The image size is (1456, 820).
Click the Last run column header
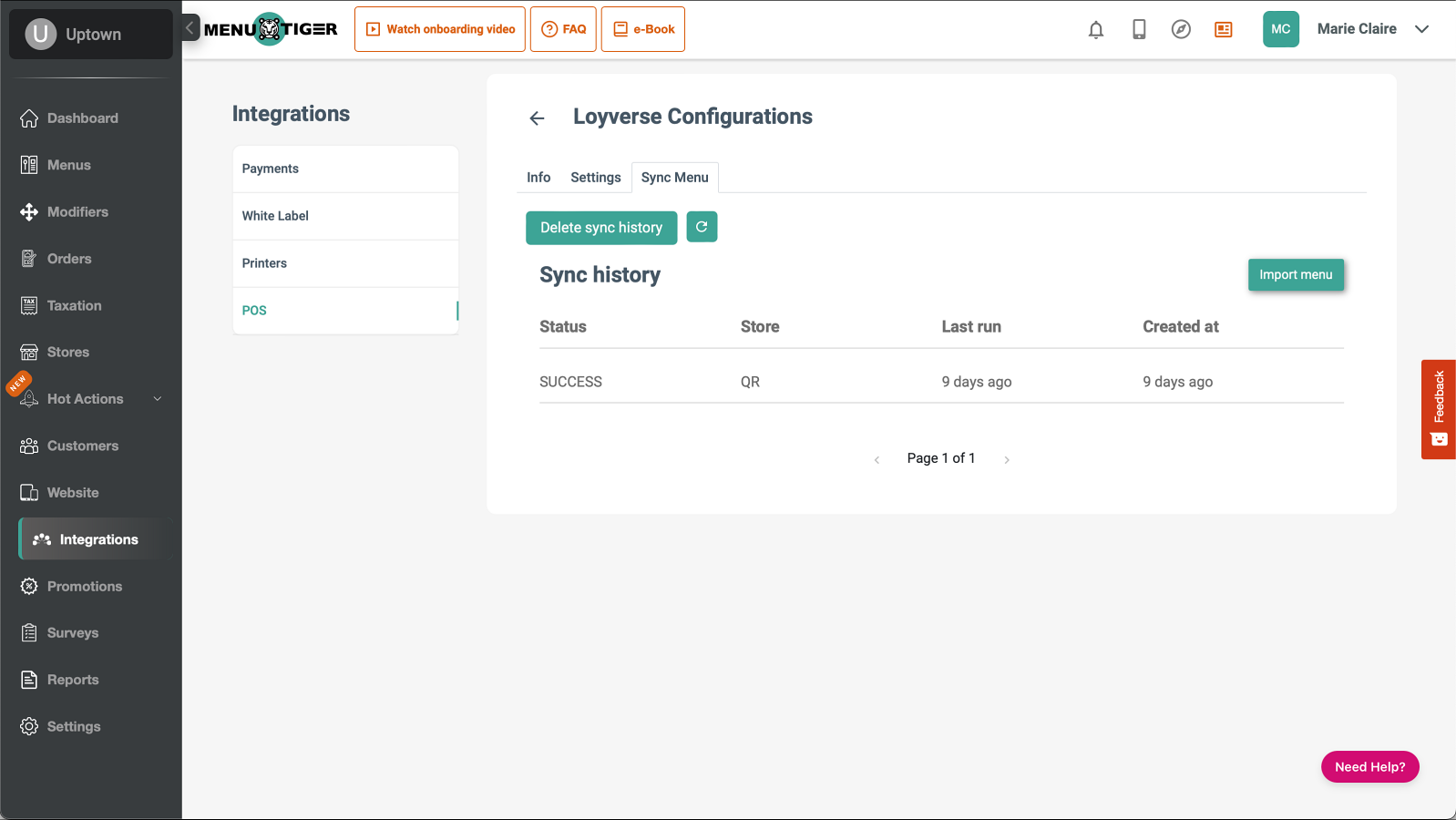point(971,326)
